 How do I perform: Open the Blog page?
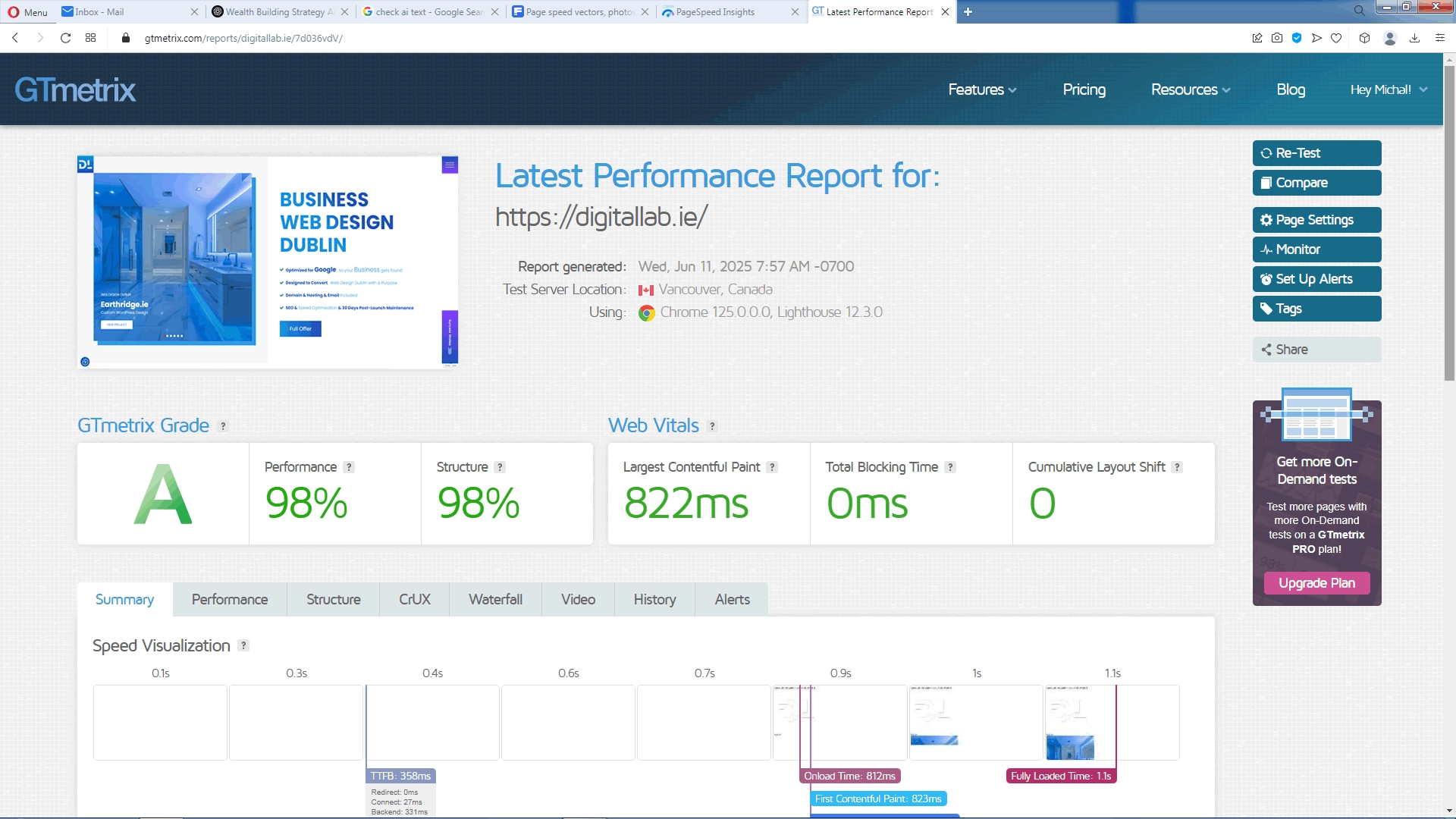click(x=1291, y=89)
